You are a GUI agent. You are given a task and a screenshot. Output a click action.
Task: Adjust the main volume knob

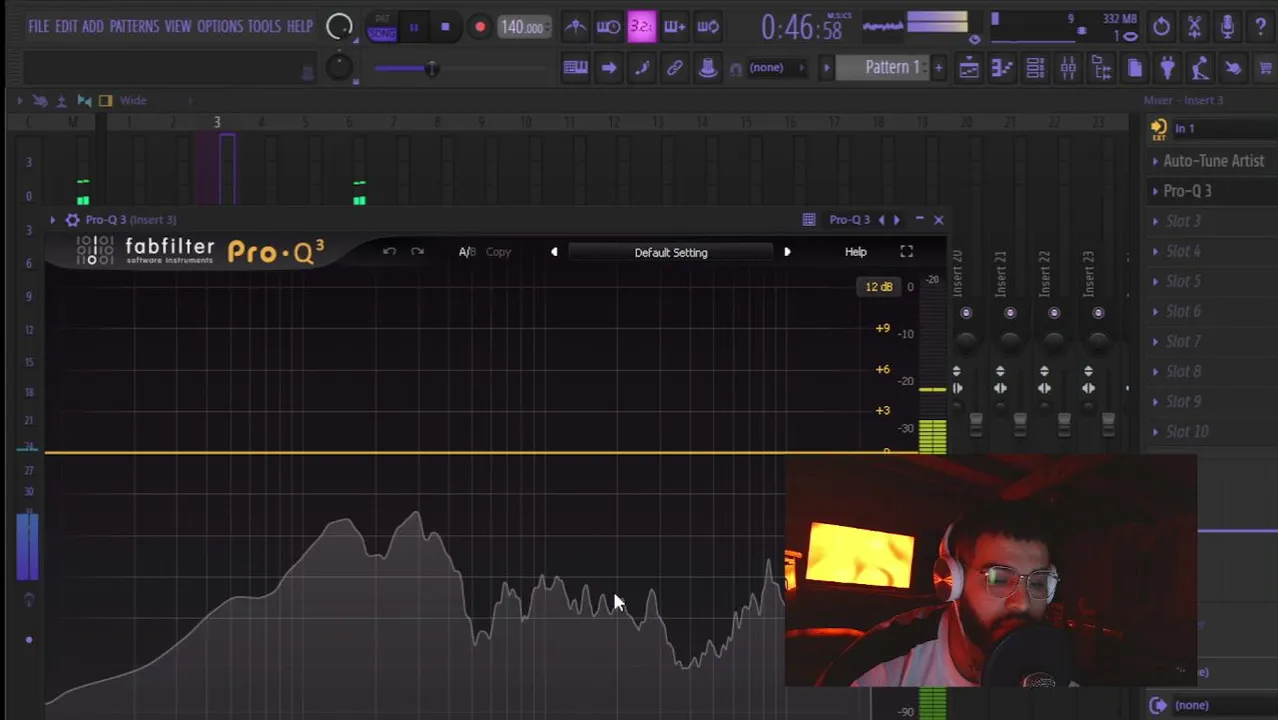340,27
